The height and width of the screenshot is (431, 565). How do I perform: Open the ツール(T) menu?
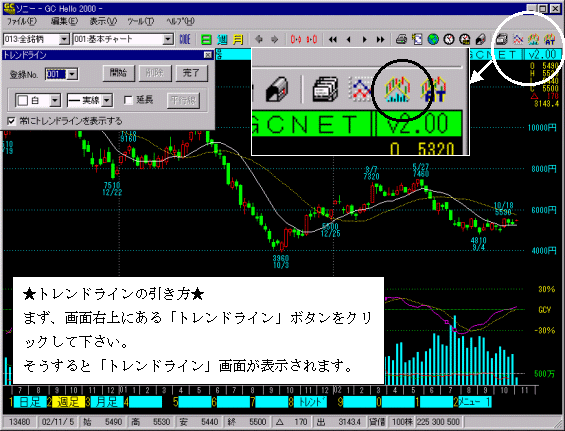coord(141,21)
